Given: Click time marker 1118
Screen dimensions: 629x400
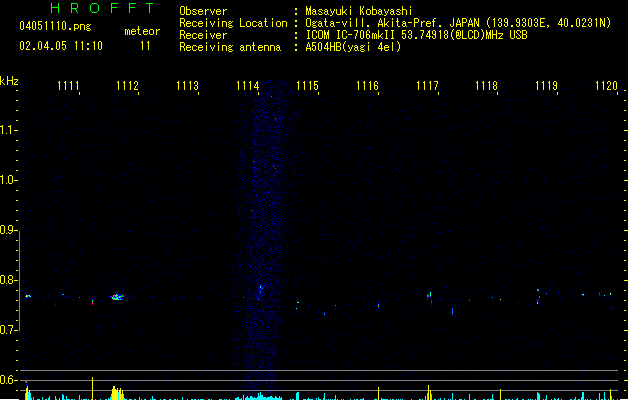Looking at the screenshot, I should [487, 86].
